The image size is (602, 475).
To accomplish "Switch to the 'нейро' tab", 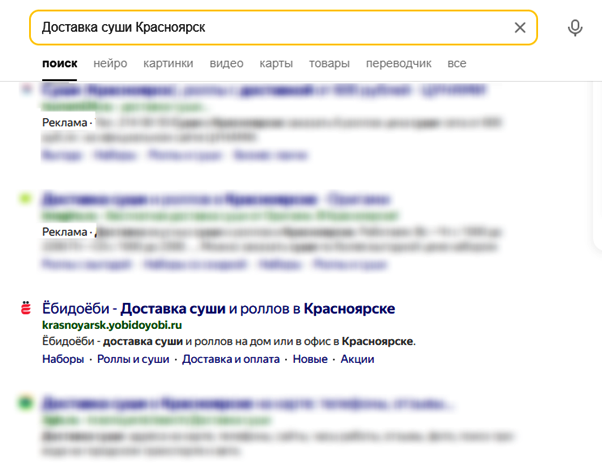I will point(110,64).
